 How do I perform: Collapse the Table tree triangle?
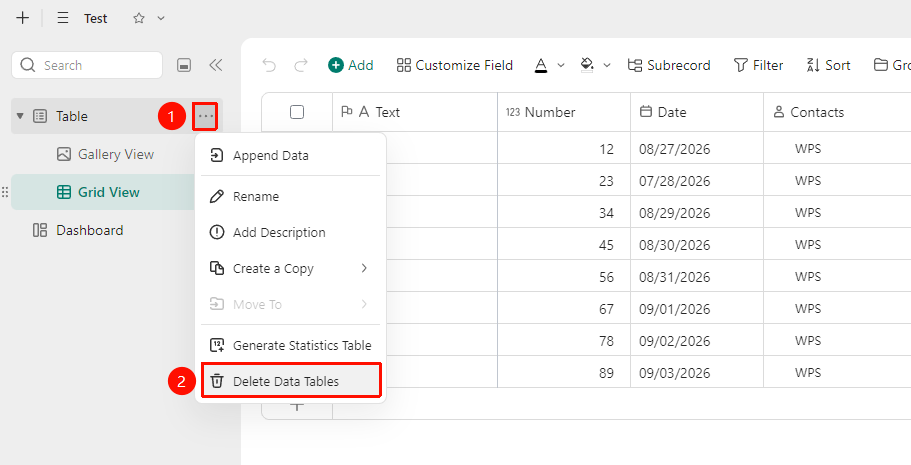(x=20, y=116)
